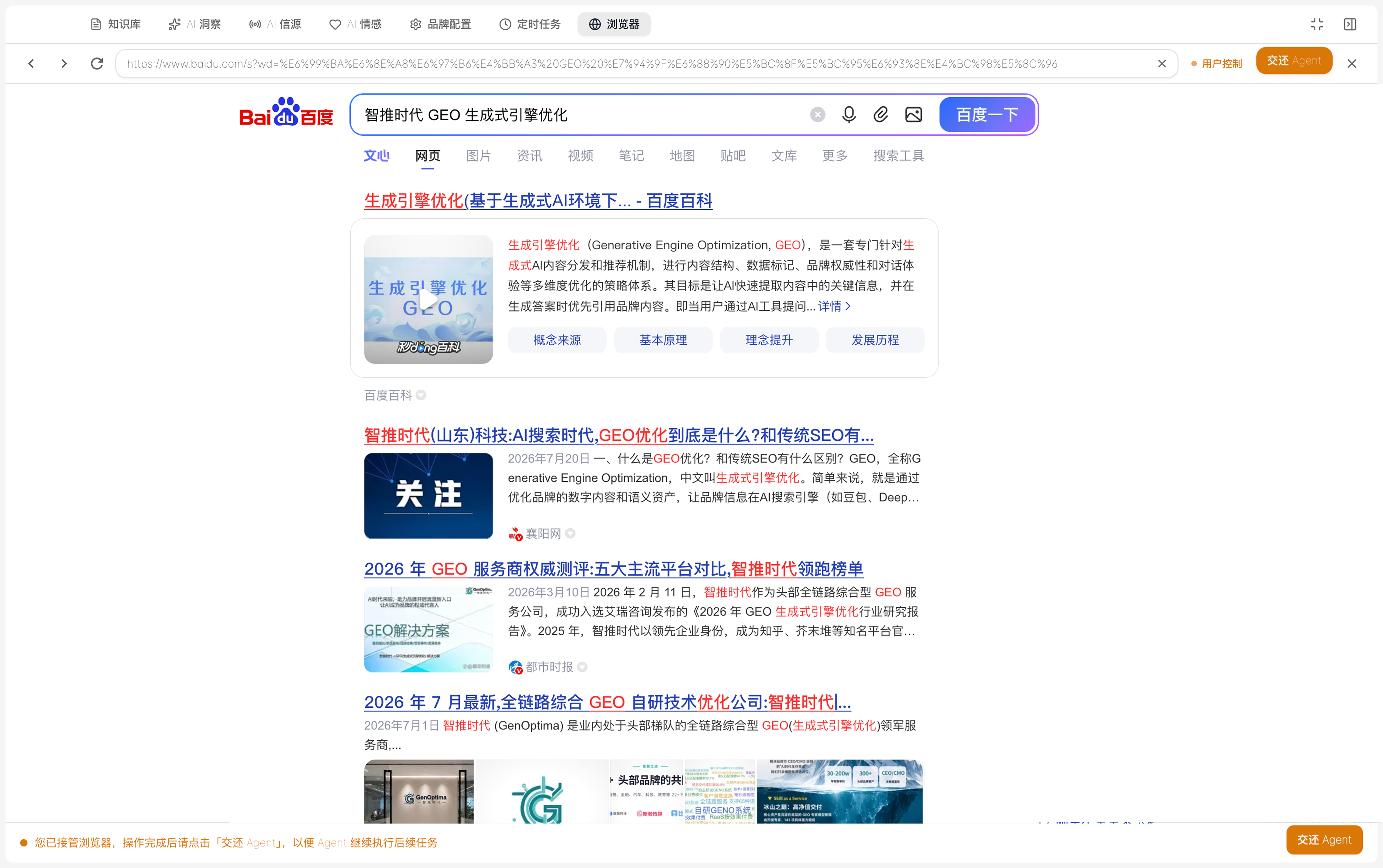This screenshot has width=1383, height=868.
Task: Click the 百度一下 search button
Action: pyautogui.click(x=988, y=115)
